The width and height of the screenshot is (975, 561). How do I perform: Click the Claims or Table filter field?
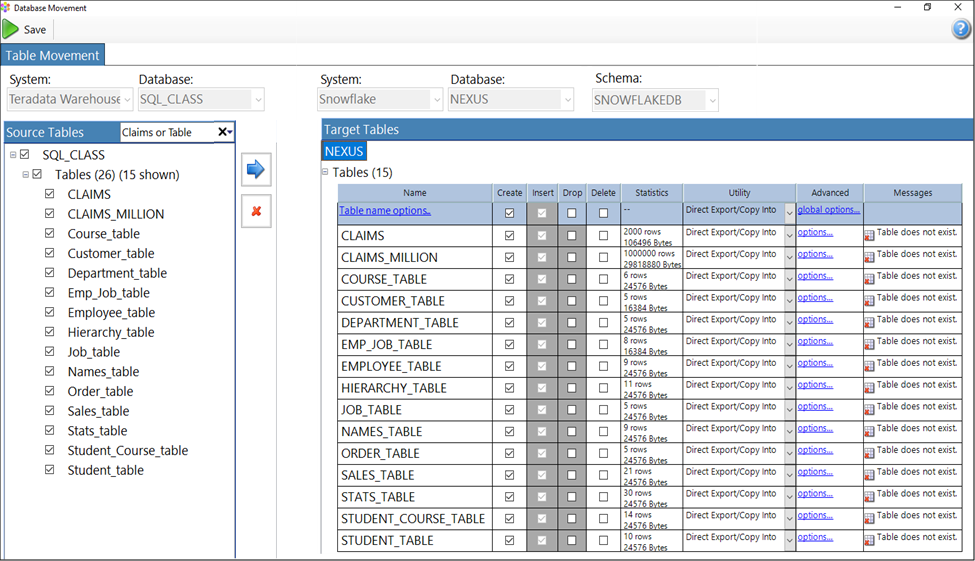[166, 132]
